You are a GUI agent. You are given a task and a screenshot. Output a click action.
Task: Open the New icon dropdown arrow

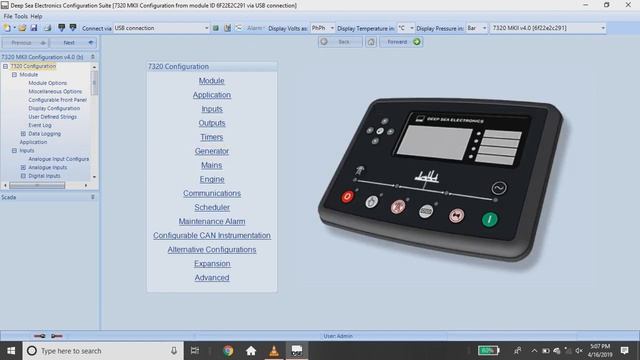click(x=14, y=28)
